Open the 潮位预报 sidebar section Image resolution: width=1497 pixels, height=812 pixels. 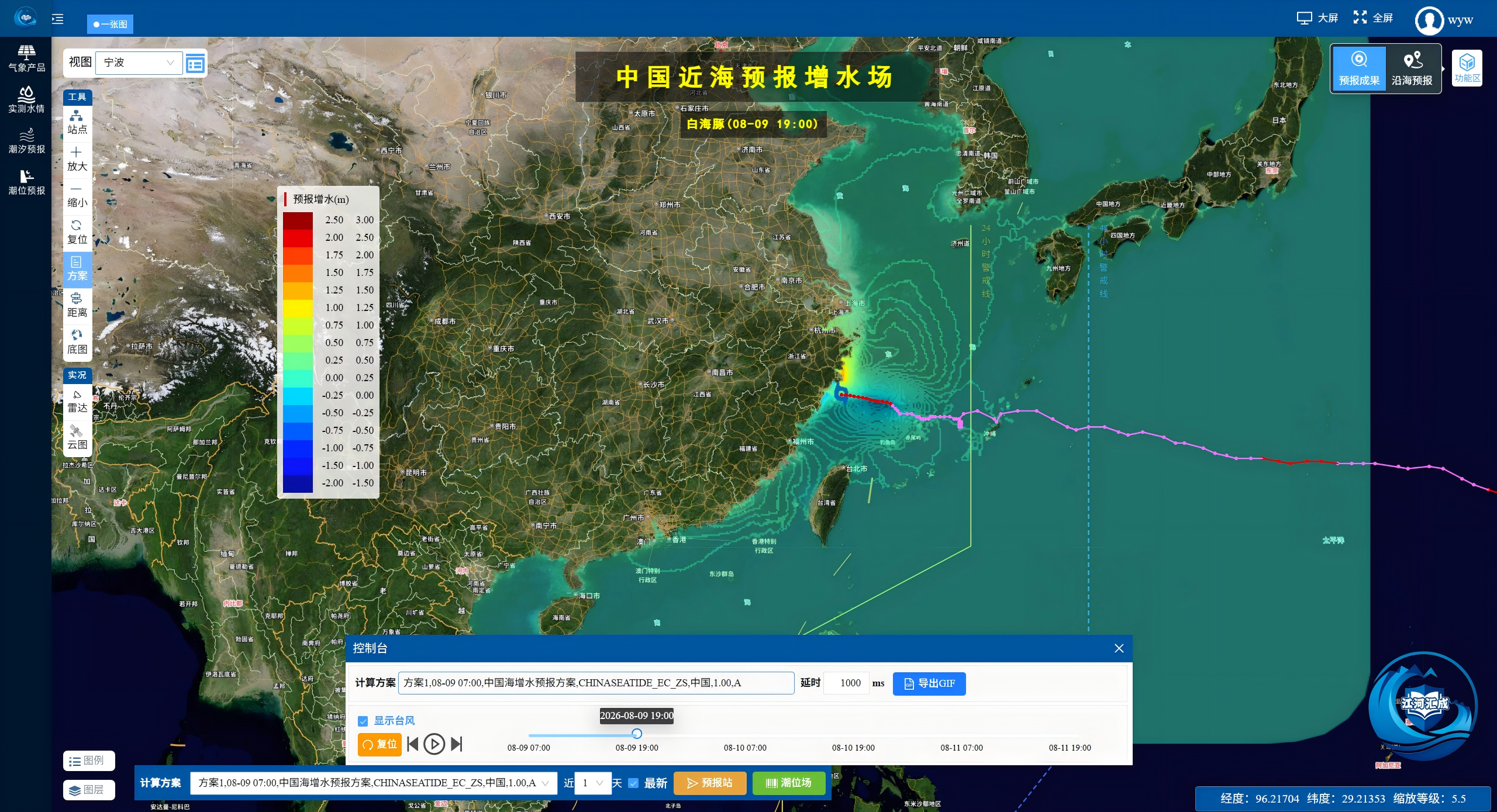[26, 182]
